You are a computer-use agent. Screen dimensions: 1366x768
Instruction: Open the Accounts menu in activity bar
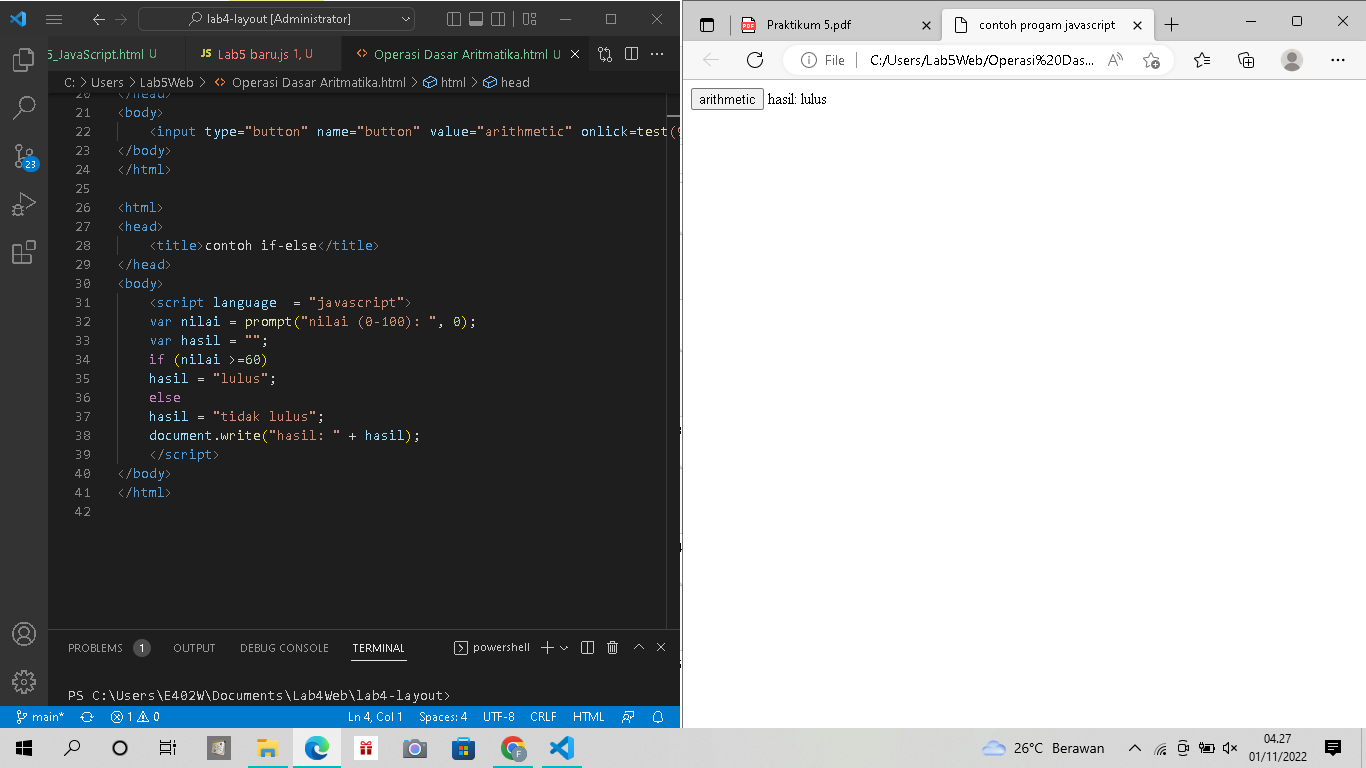click(24, 634)
